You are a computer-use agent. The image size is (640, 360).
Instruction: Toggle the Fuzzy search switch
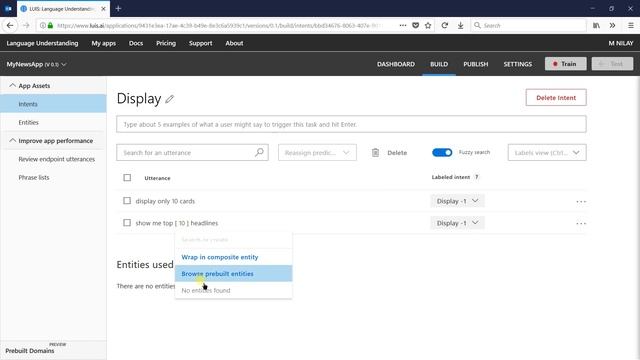[x=442, y=152]
